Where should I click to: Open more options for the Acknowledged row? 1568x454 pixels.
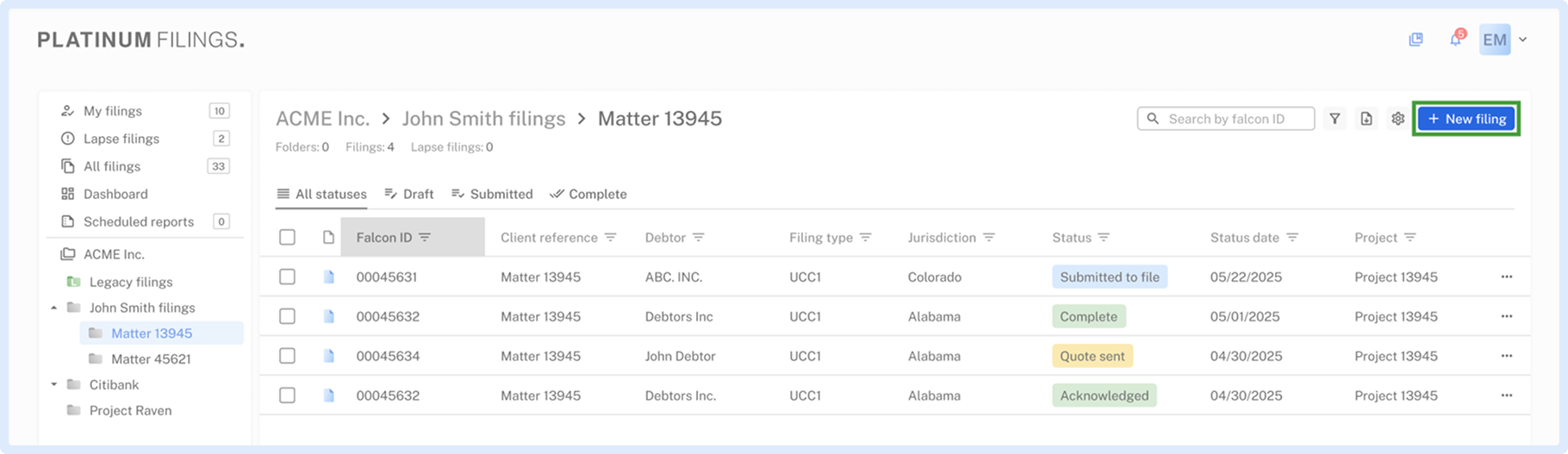(1506, 395)
